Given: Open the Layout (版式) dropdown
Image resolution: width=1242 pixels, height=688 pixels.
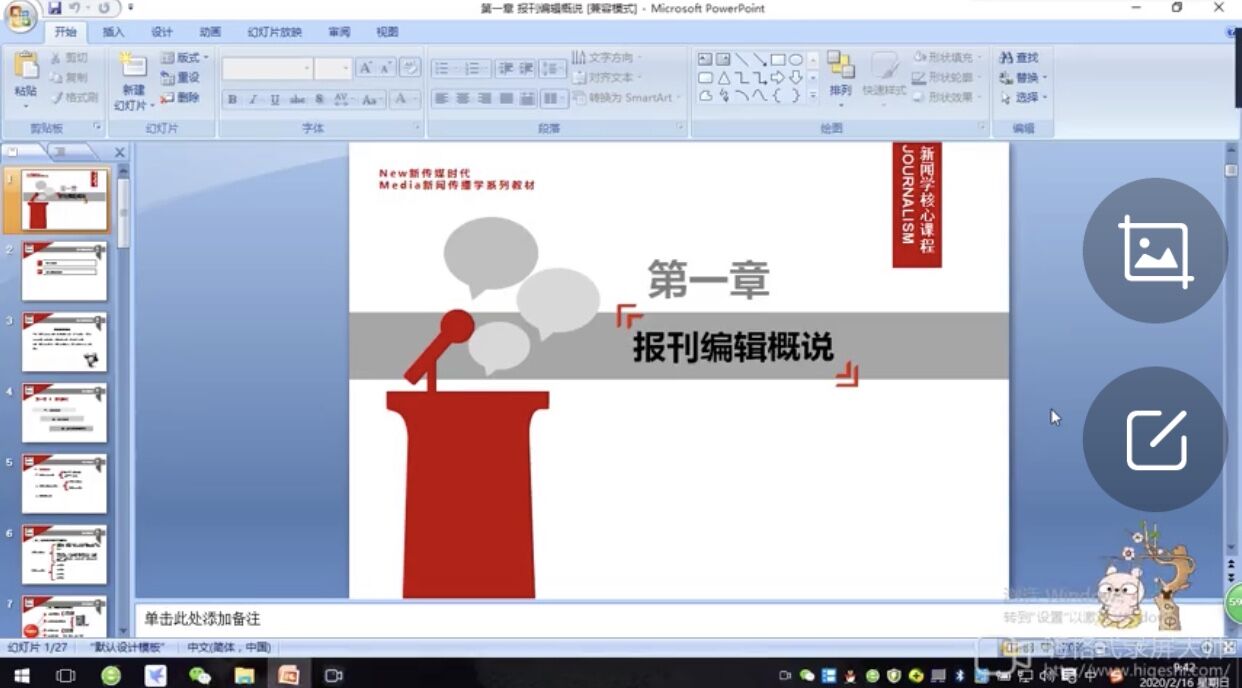Looking at the screenshot, I should [186, 58].
